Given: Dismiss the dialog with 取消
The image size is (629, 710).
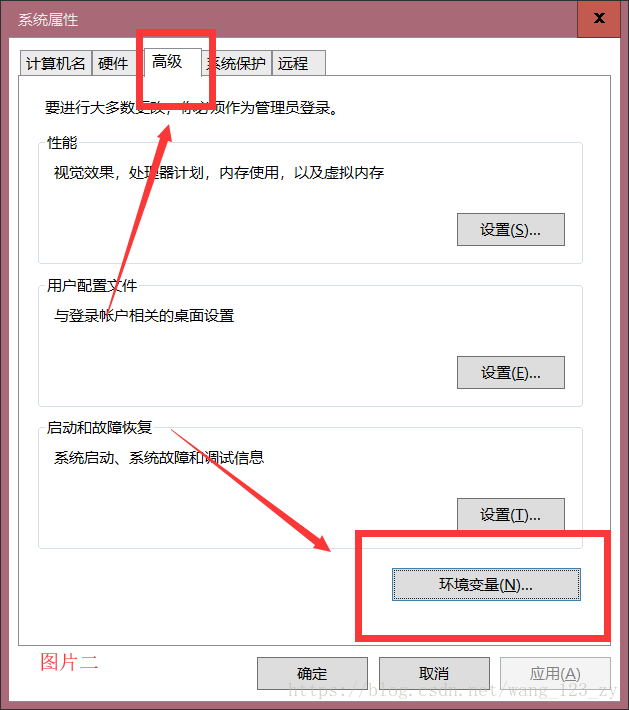Looking at the screenshot, I should [x=434, y=673].
